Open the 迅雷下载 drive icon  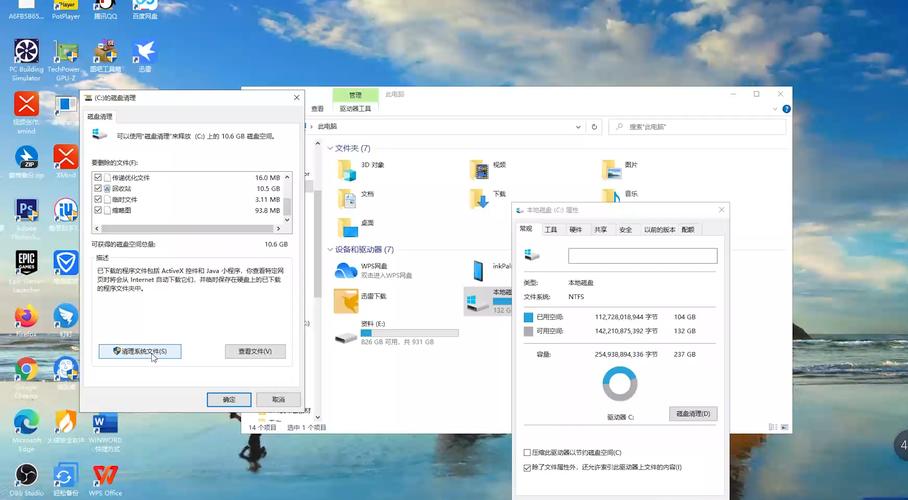point(346,300)
